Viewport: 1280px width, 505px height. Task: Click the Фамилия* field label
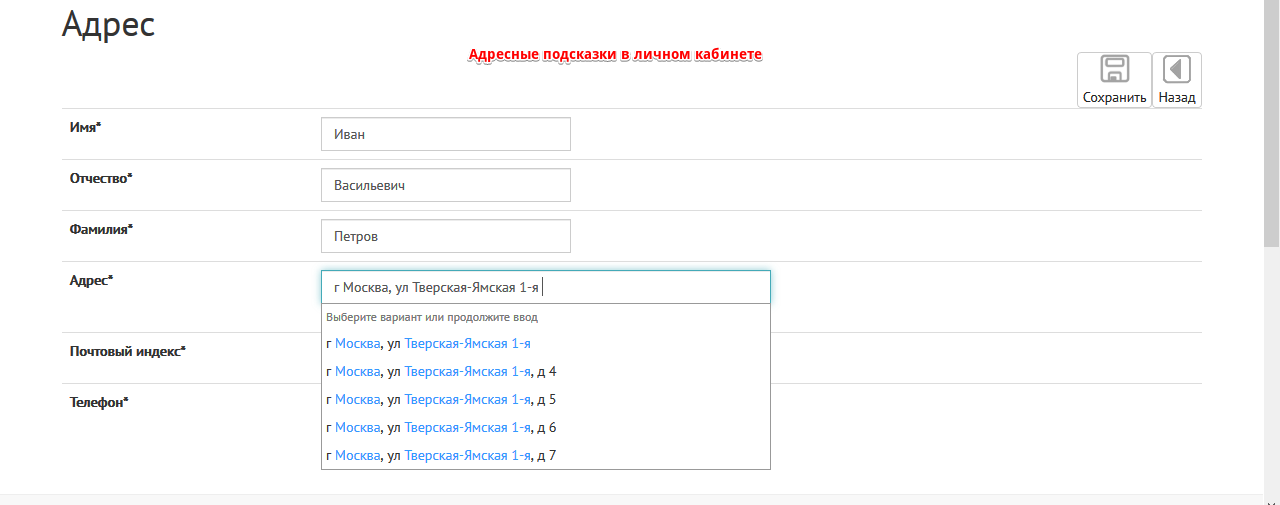(101, 229)
